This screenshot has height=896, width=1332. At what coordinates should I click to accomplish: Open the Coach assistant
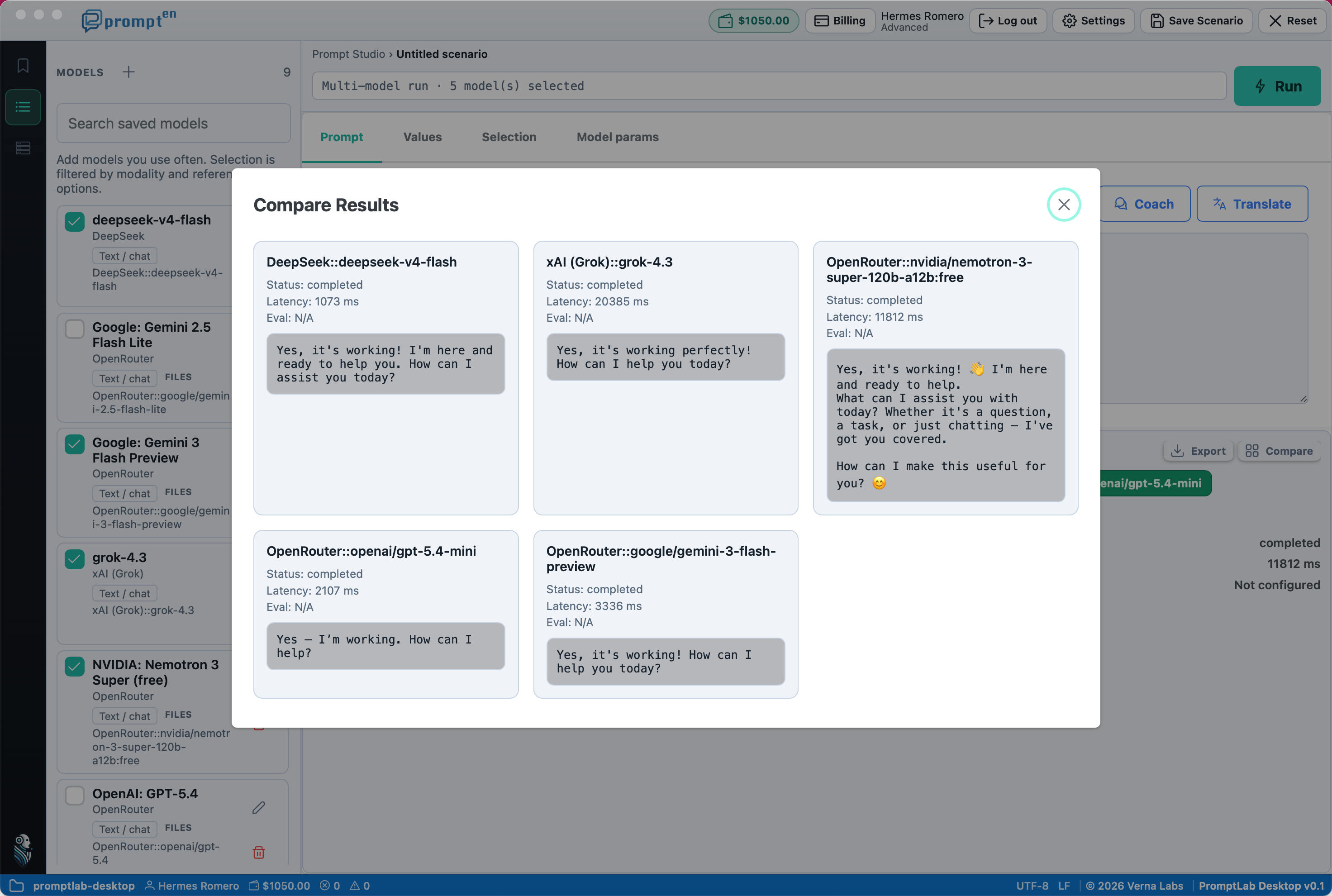tap(1145, 204)
